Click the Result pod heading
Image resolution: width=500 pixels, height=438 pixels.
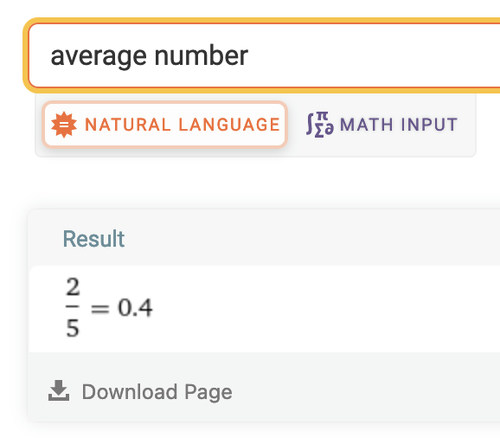point(94,239)
